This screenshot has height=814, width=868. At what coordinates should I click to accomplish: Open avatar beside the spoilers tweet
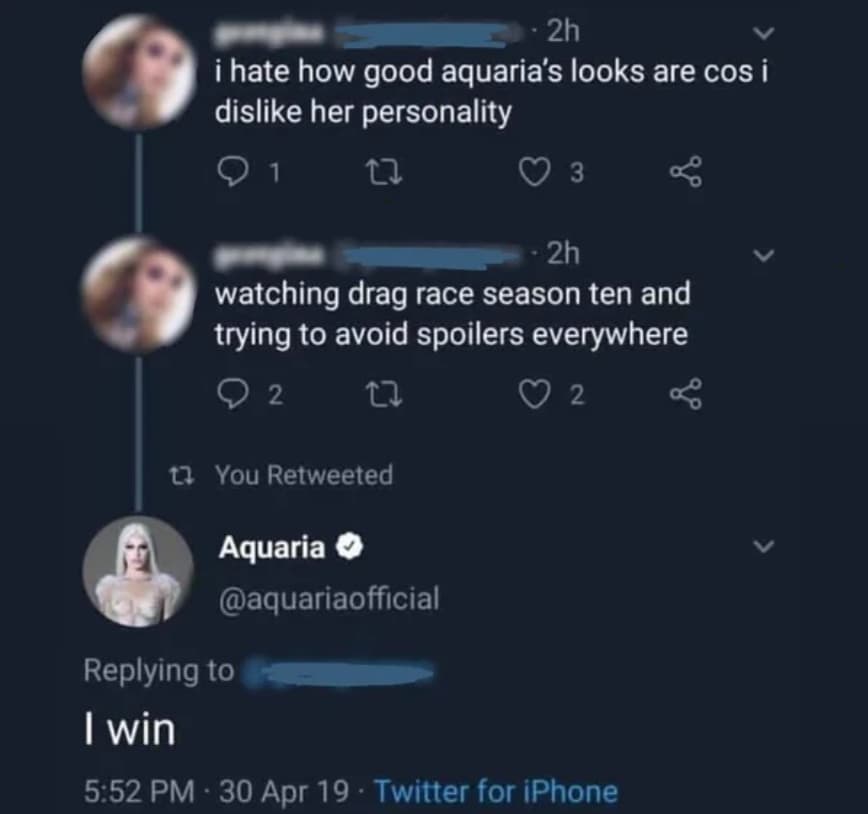tap(137, 293)
